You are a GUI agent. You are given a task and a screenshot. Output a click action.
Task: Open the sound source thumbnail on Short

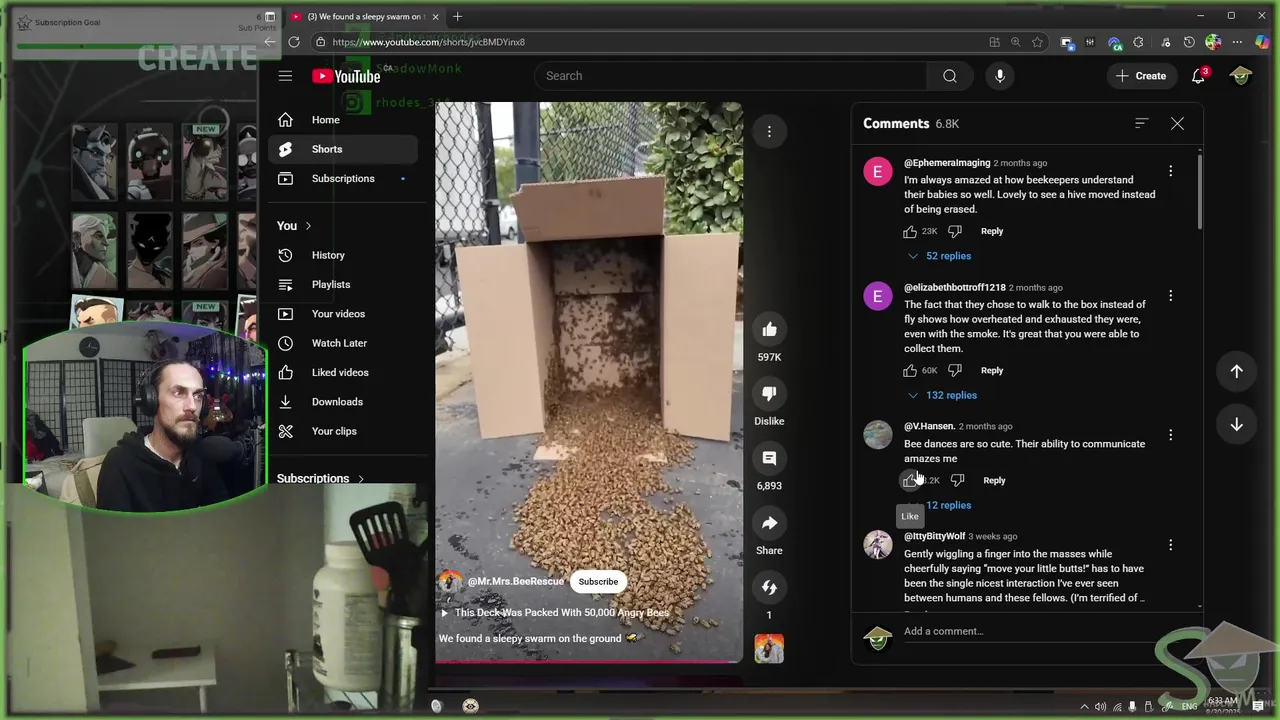(x=769, y=649)
